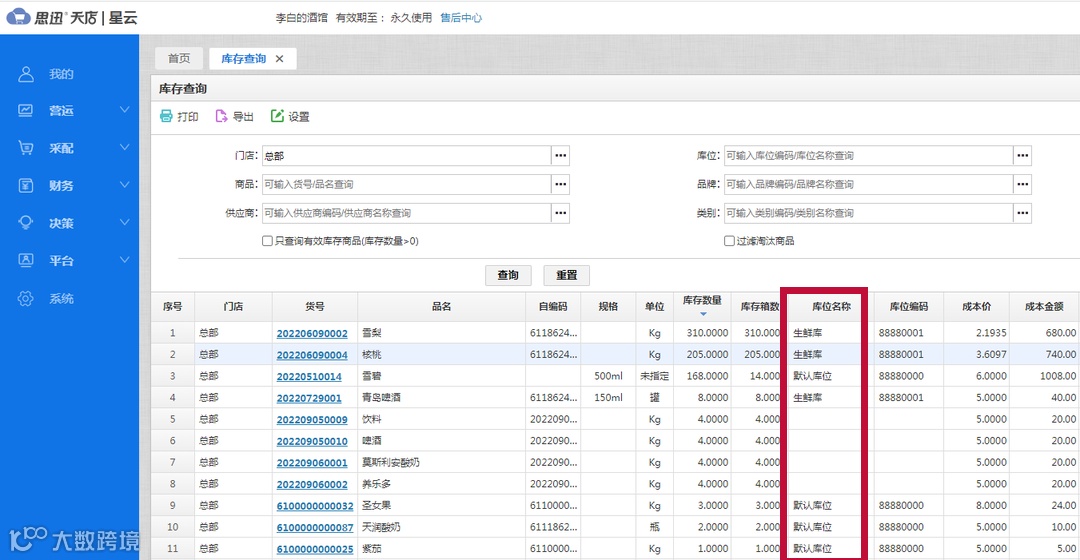Click the 品名 column header
1080x560 pixels.
(442, 307)
